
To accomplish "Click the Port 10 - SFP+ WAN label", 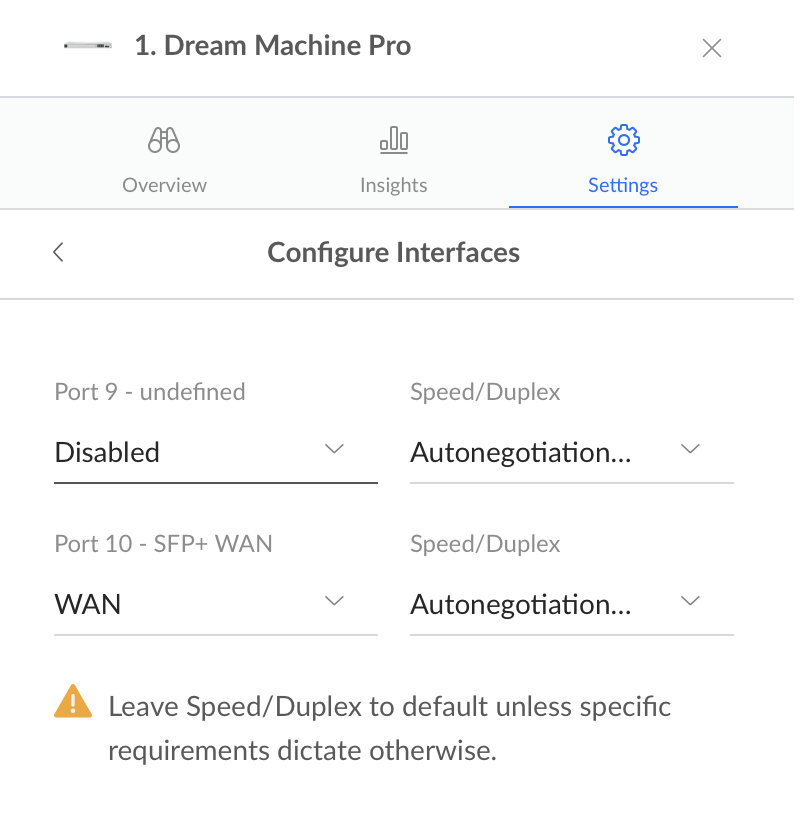I will pos(163,543).
